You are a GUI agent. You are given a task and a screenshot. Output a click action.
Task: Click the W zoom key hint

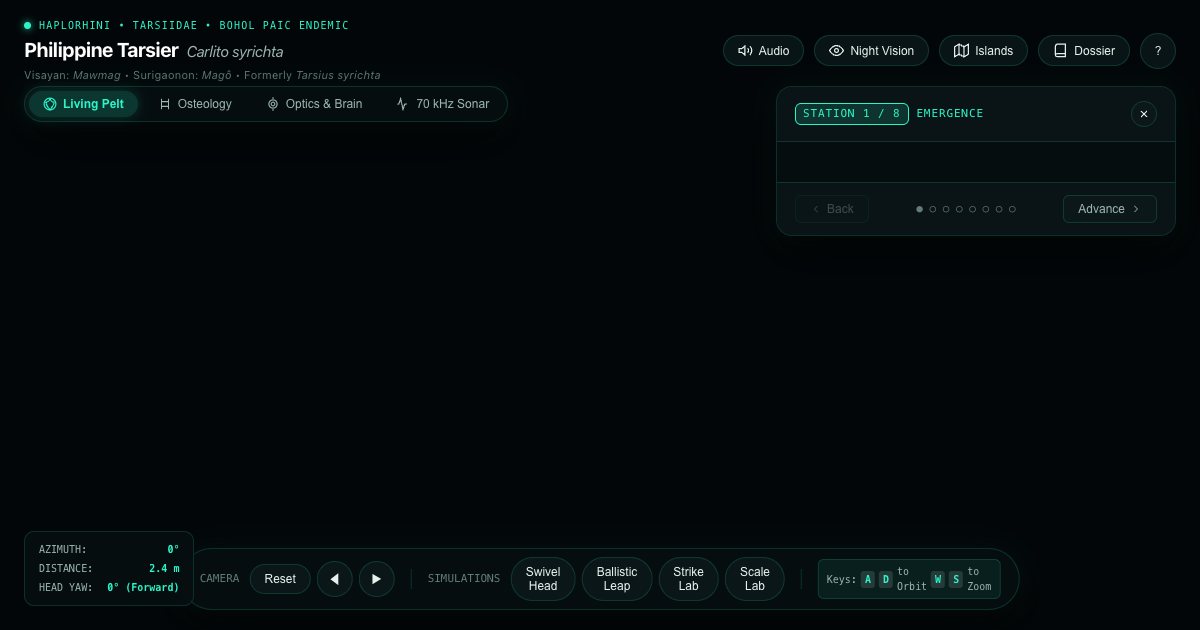(x=938, y=579)
